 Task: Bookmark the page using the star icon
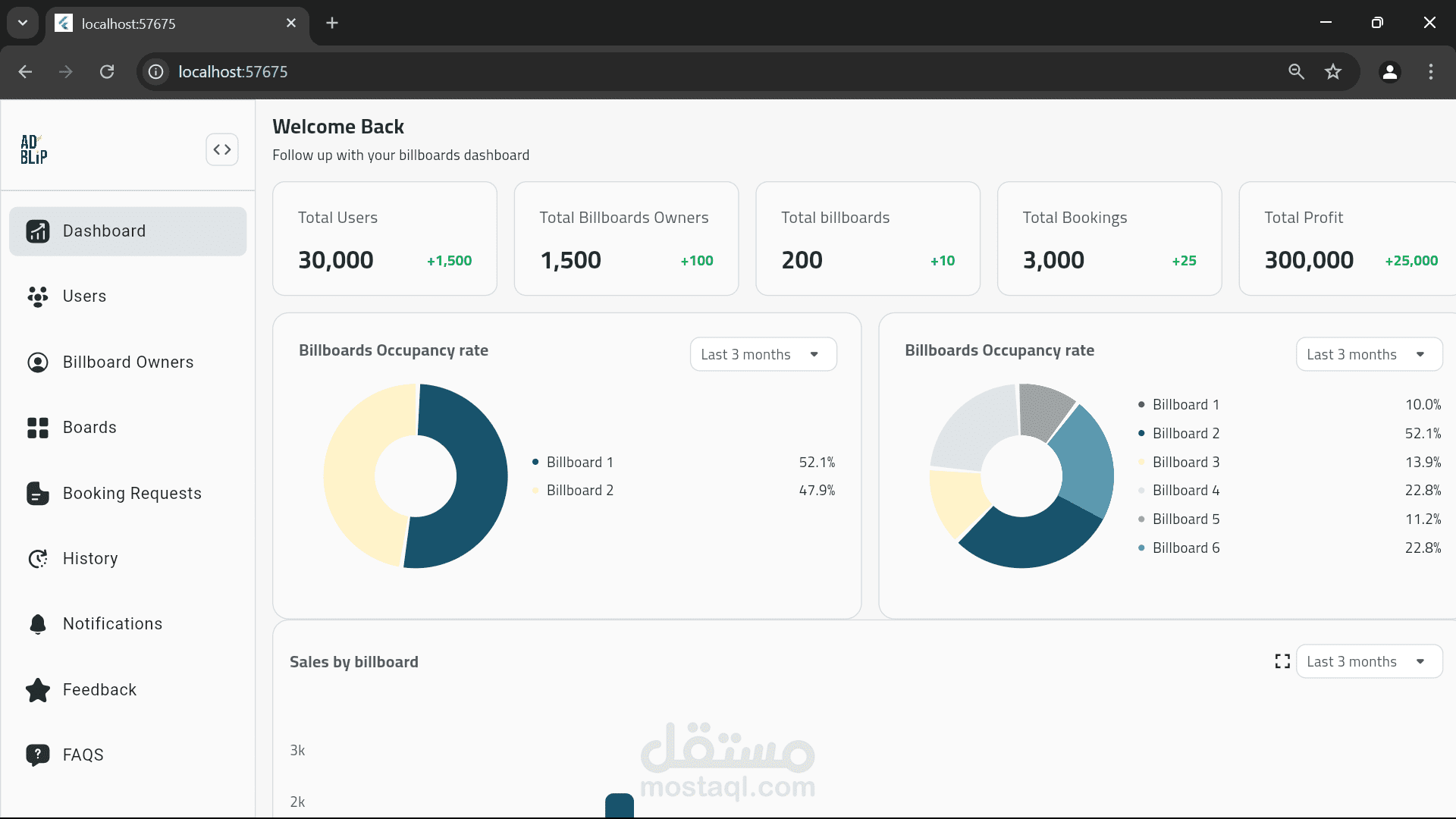pos(1333,71)
